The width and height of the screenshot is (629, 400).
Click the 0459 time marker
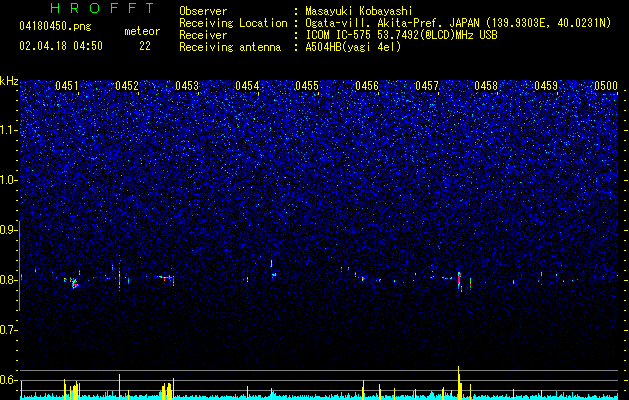pos(546,86)
